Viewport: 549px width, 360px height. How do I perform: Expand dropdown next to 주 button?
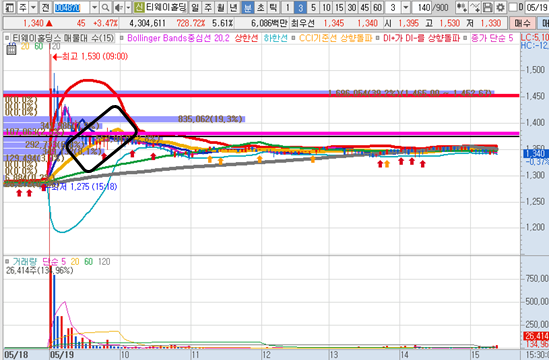[x=33, y=7]
